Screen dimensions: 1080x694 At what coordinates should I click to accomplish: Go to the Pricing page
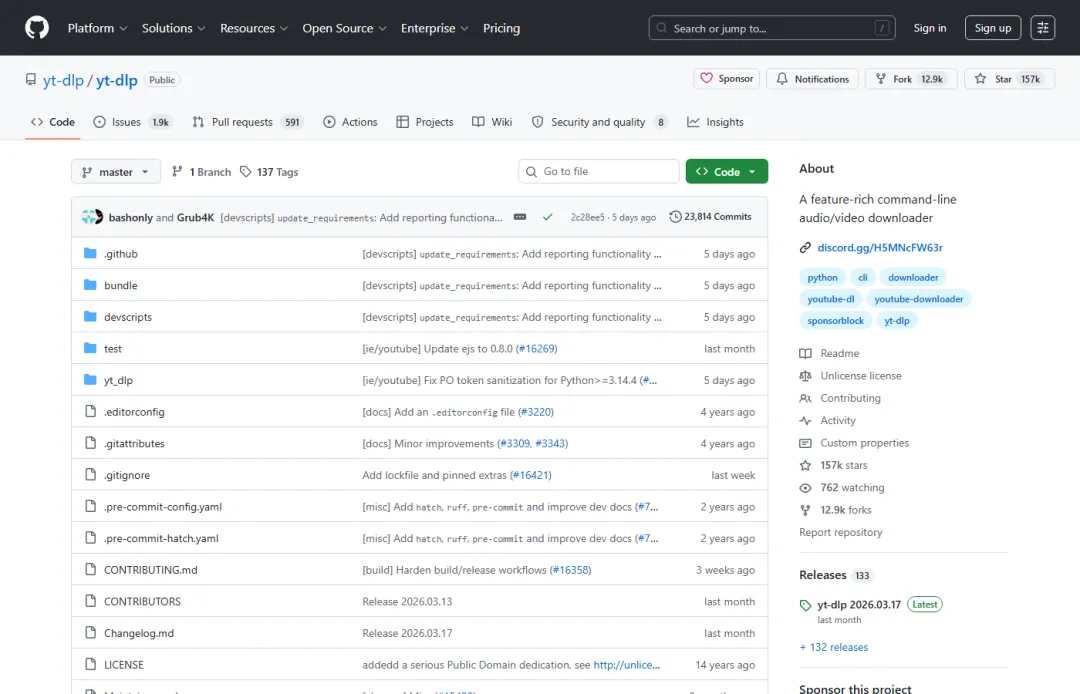pos(501,28)
